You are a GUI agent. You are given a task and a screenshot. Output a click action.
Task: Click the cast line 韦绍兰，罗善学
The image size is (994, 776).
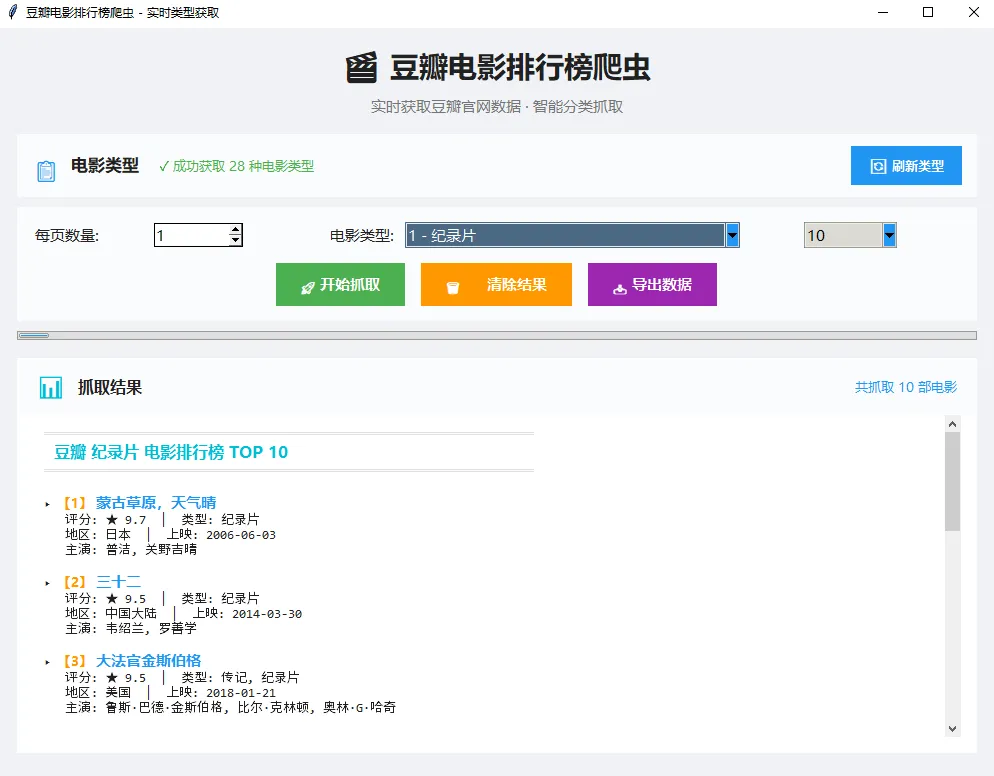(151, 628)
